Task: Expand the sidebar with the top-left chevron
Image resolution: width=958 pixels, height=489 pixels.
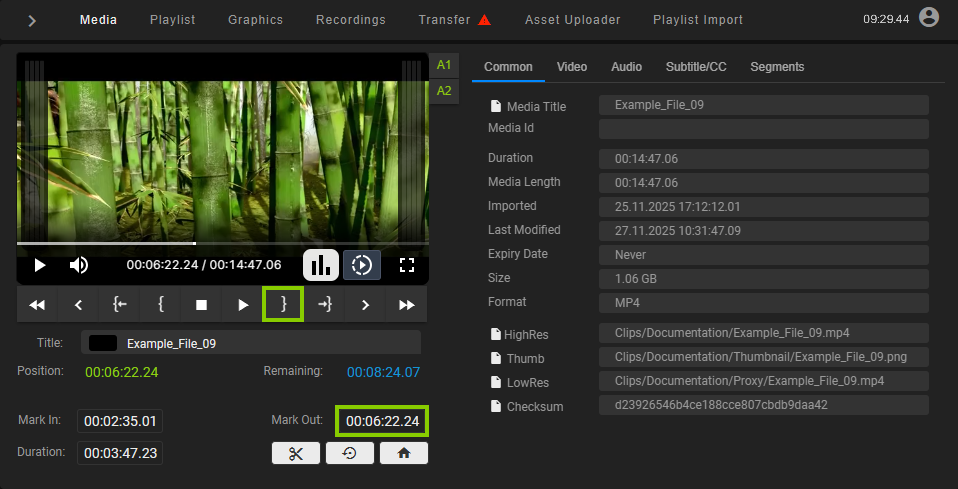Action: (x=32, y=20)
